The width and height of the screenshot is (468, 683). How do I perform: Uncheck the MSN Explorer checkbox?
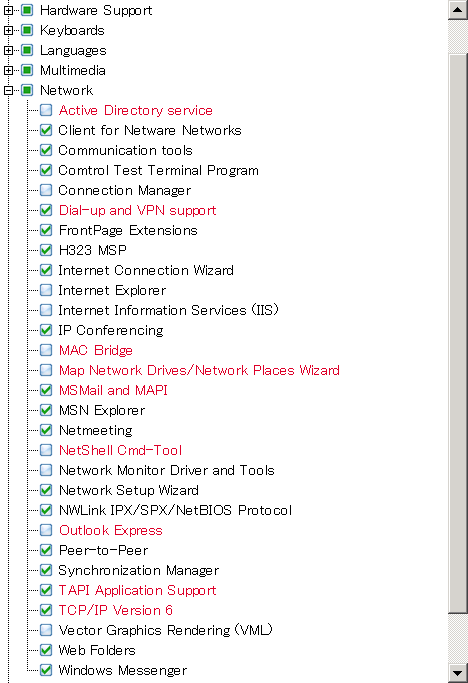click(46, 410)
